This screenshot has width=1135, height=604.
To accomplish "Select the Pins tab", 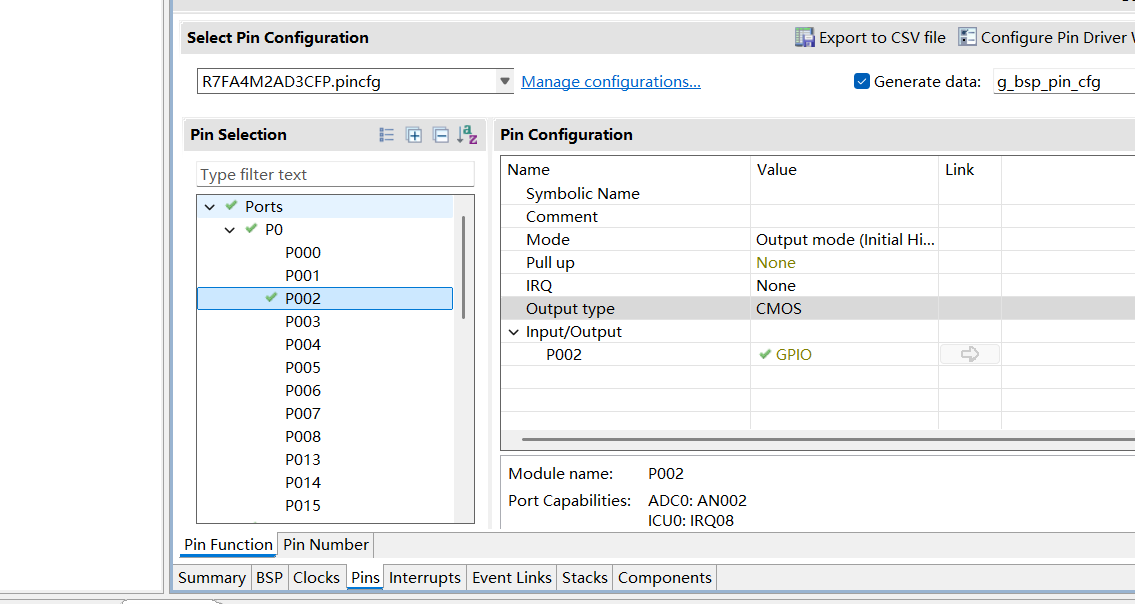I will 366,578.
